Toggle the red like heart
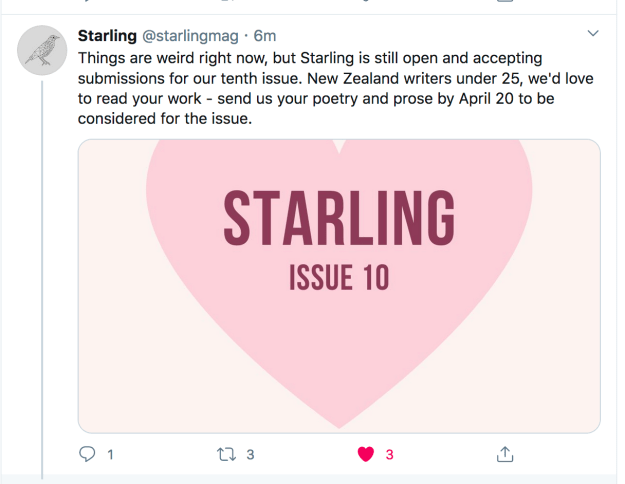This screenshot has height=484, width=625. 366,454
